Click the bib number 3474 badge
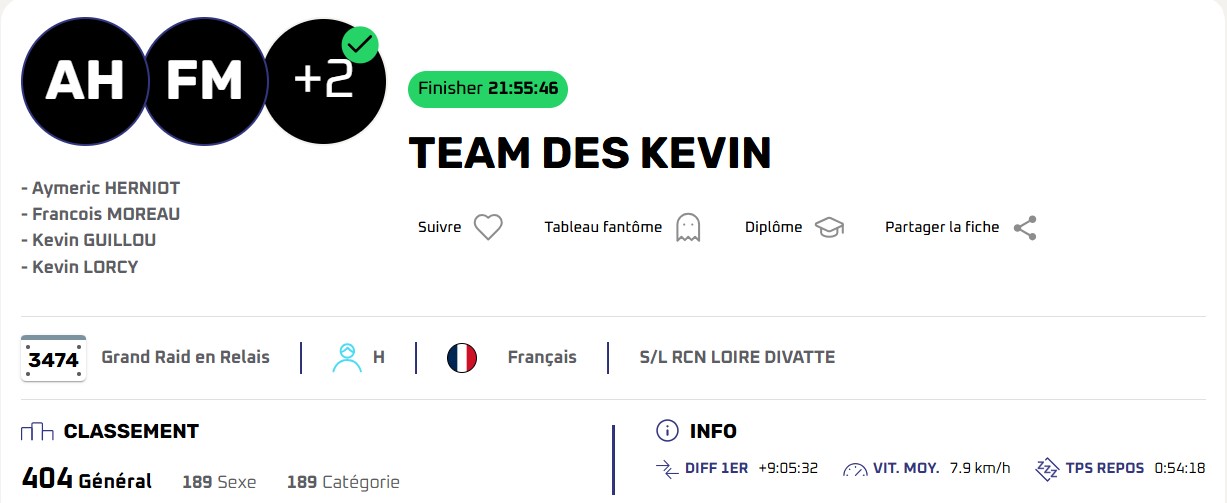 coord(53,358)
